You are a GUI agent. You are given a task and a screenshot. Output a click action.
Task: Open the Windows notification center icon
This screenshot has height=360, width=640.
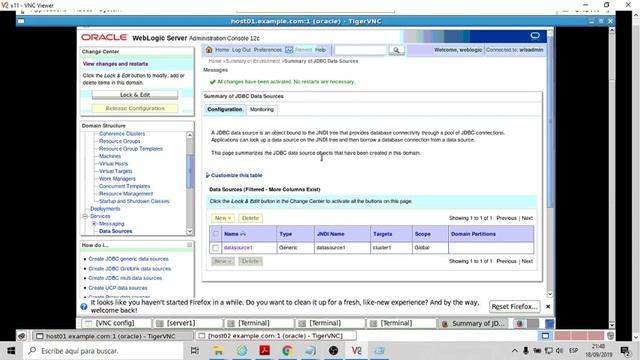[624, 351]
